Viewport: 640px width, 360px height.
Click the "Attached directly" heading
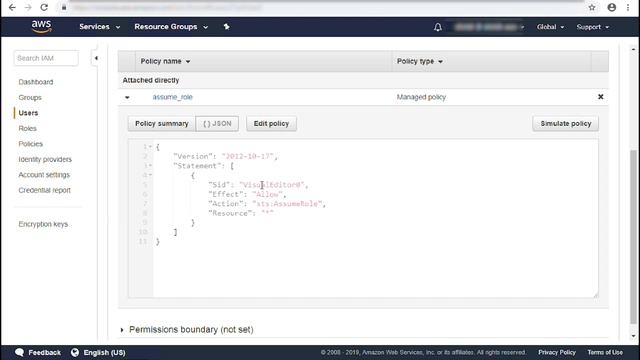coord(151,80)
